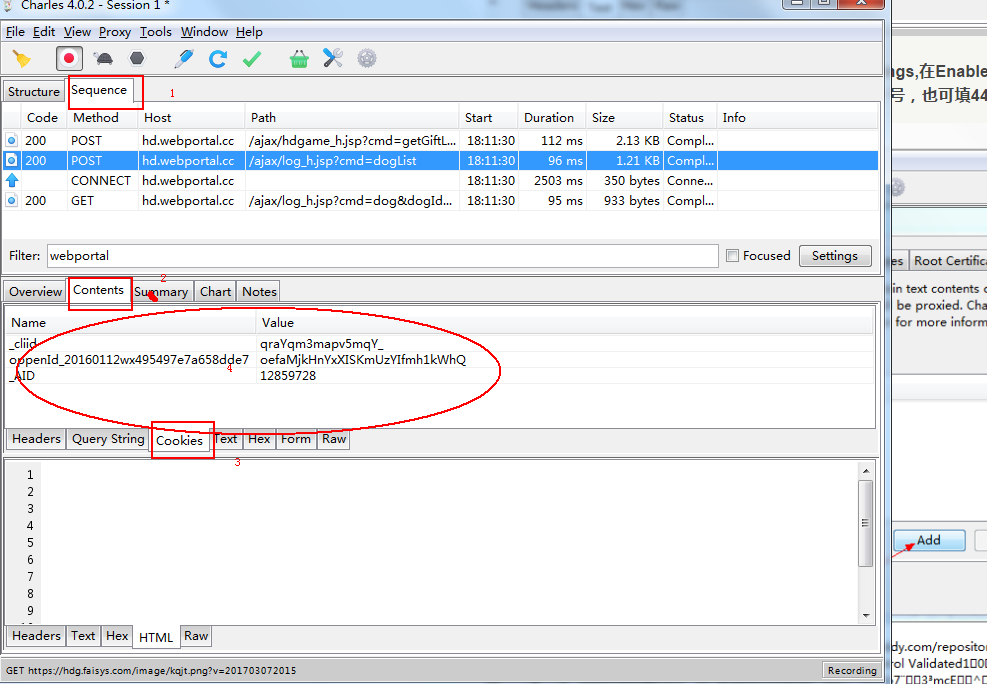Select the request Hex tab
The image size is (987, 684).
pos(259,439)
